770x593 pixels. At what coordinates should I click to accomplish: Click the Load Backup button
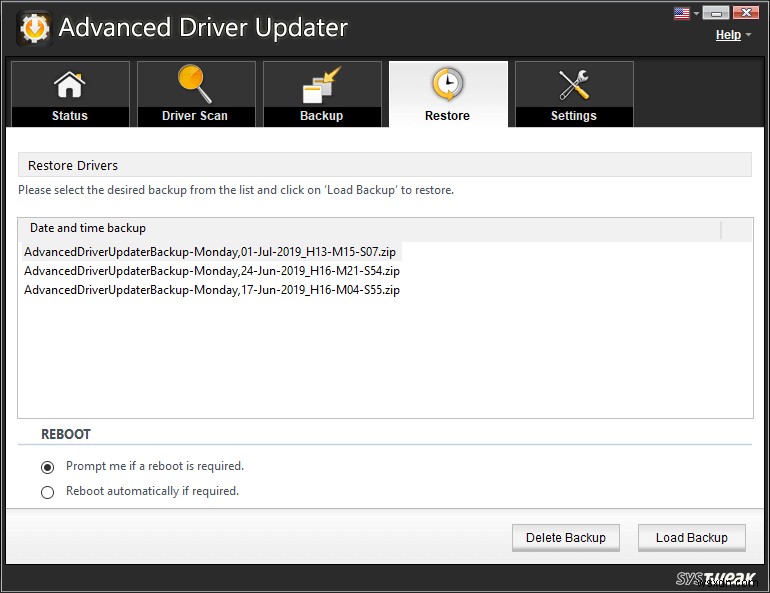(x=691, y=538)
